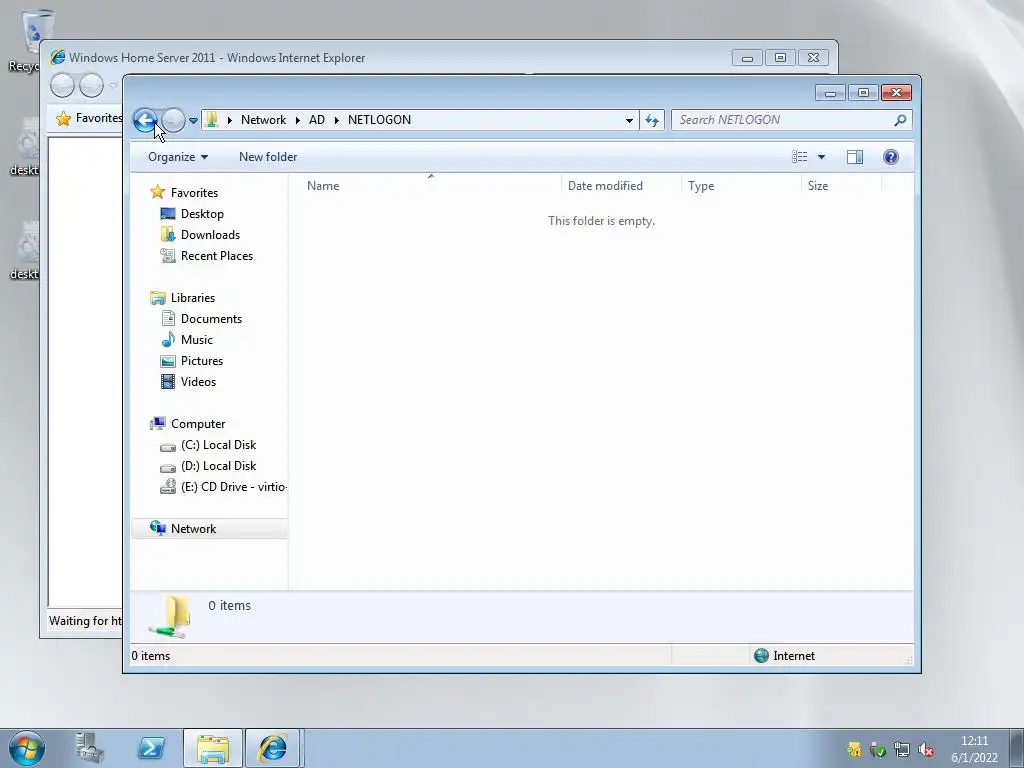
Task: Click the search magnifier icon
Action: 901,120
